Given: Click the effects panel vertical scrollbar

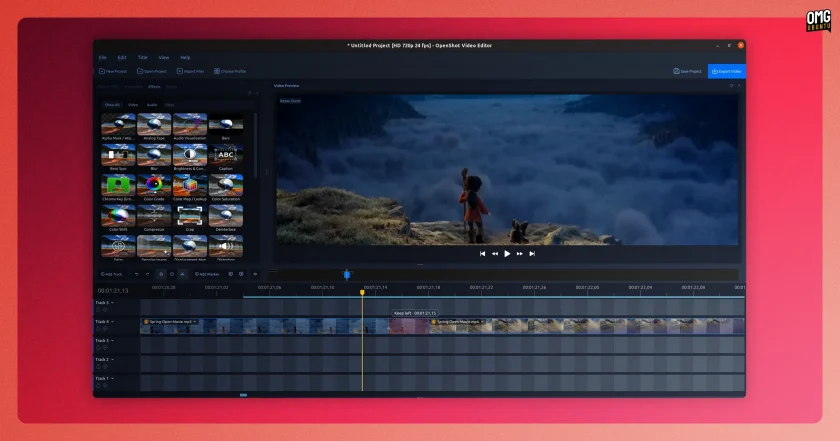Looking at the screenshot, I should [x=255, y=145].
